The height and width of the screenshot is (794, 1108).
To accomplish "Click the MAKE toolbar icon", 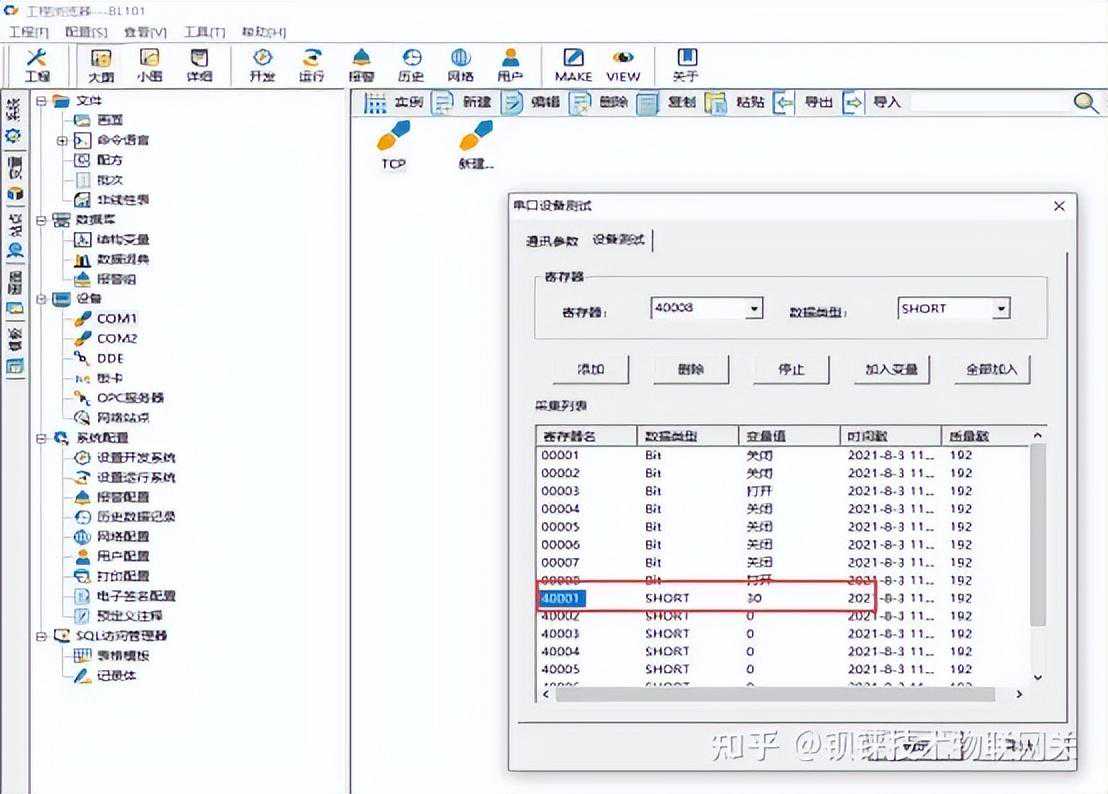I will (573, 64).
